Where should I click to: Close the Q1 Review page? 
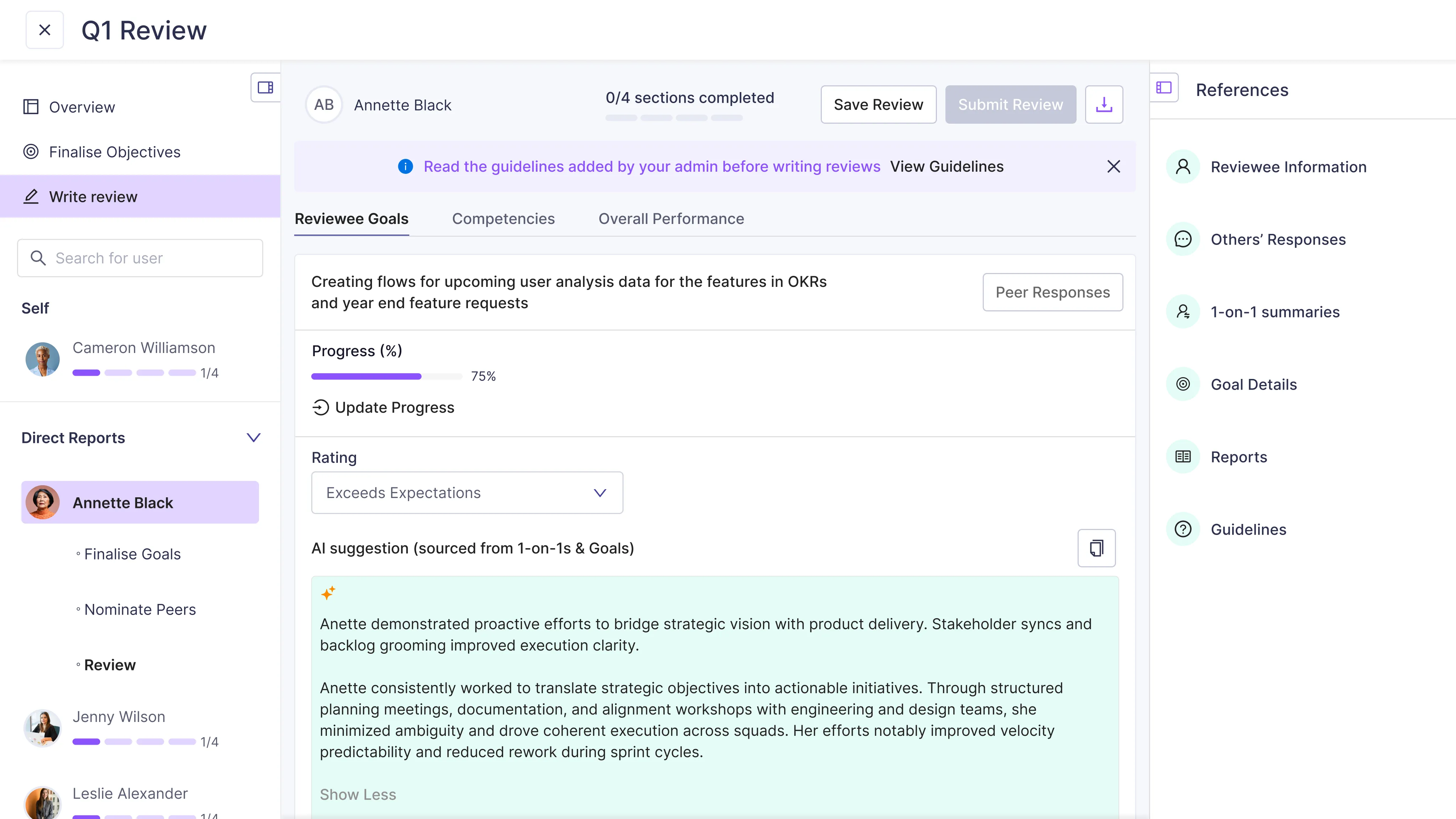coord(45,30)
